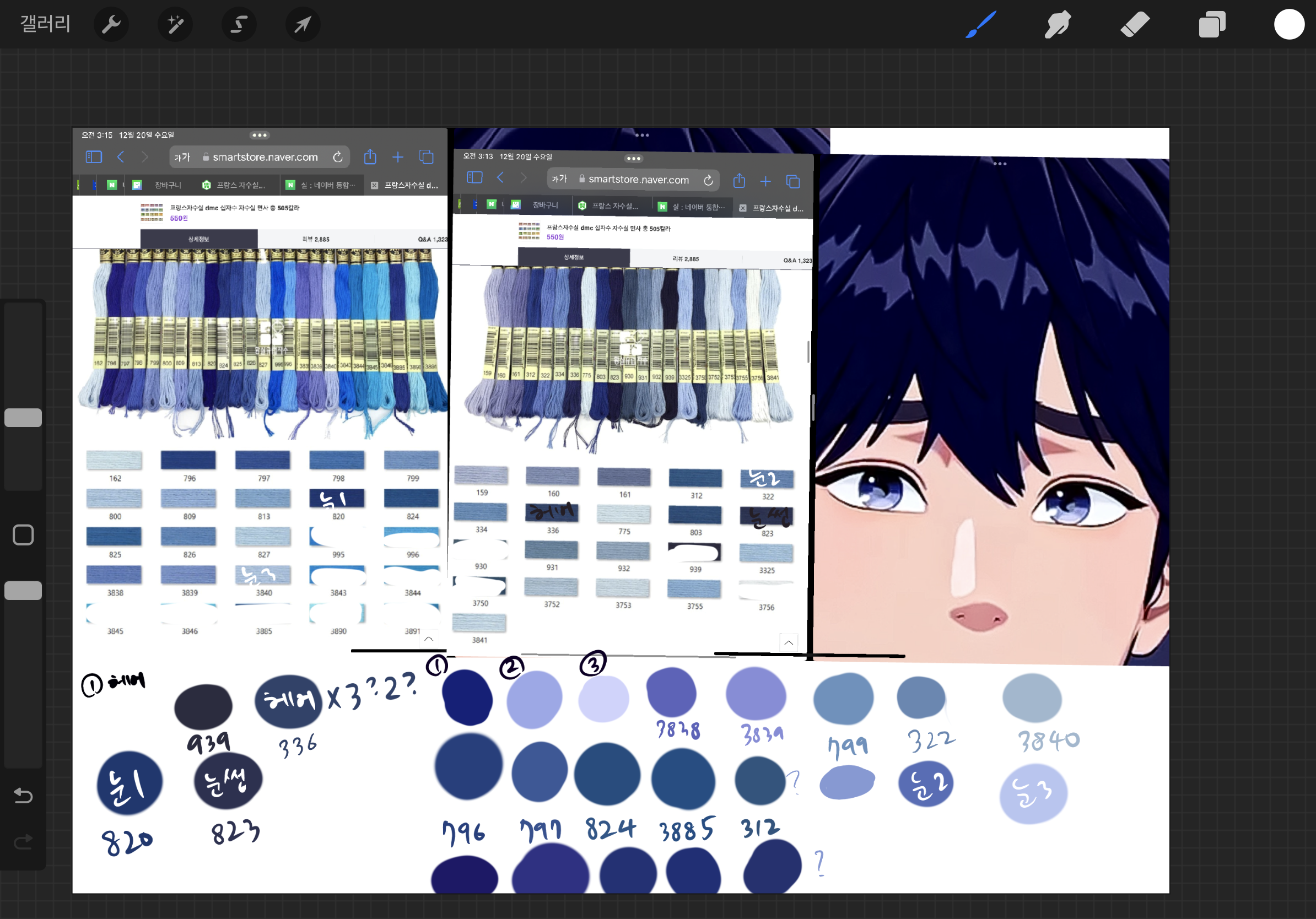Click 상세정보 tab in left Safari capture
This screenshot has height=919, width=1316.
point(199,239)
